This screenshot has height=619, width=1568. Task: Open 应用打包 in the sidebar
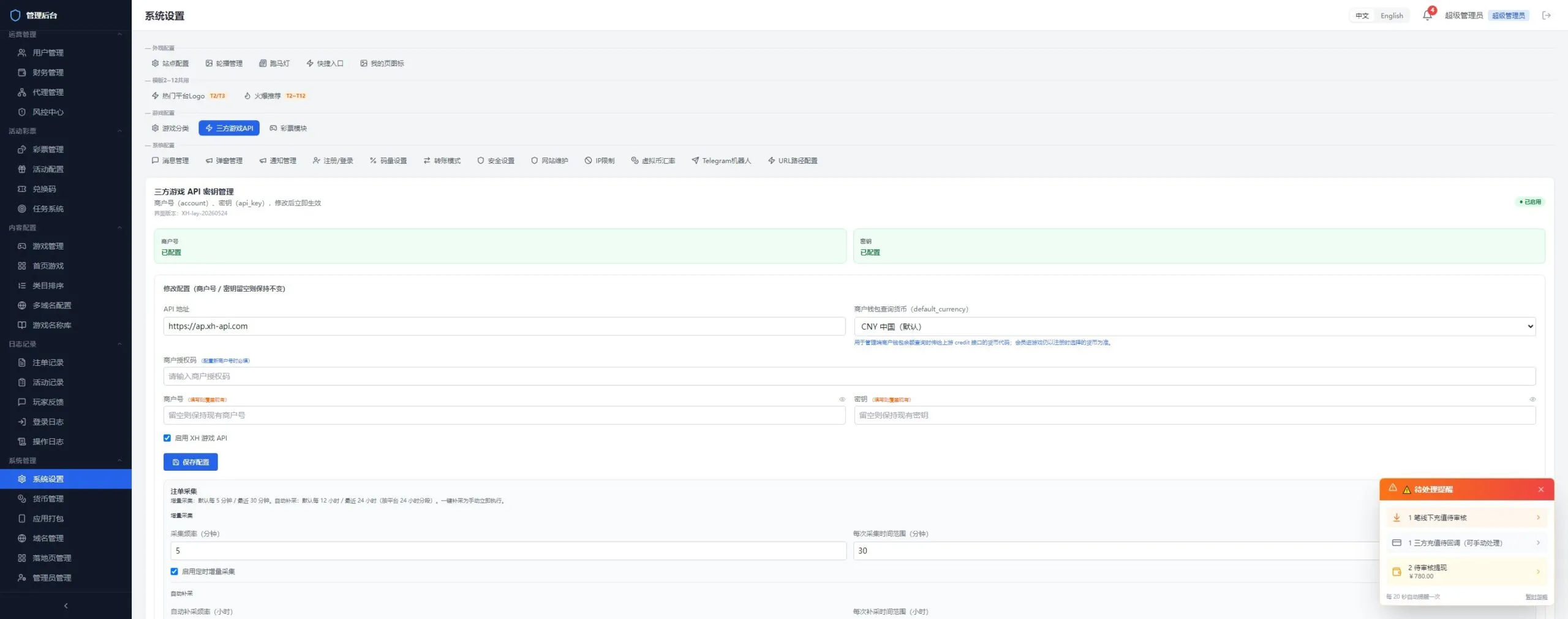tap(66, 518)
